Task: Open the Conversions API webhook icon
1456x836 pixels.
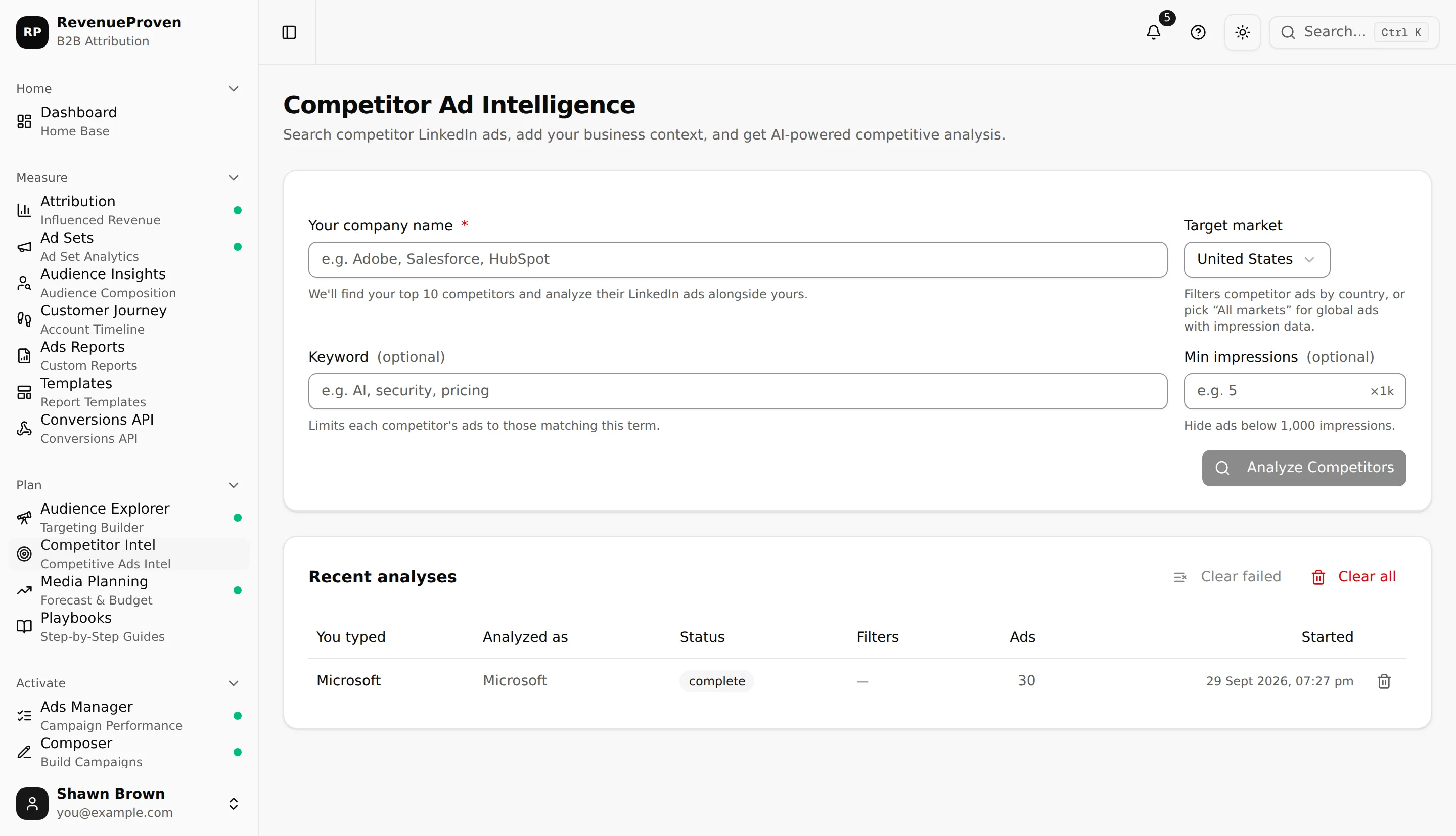Action: coord(24,428)
